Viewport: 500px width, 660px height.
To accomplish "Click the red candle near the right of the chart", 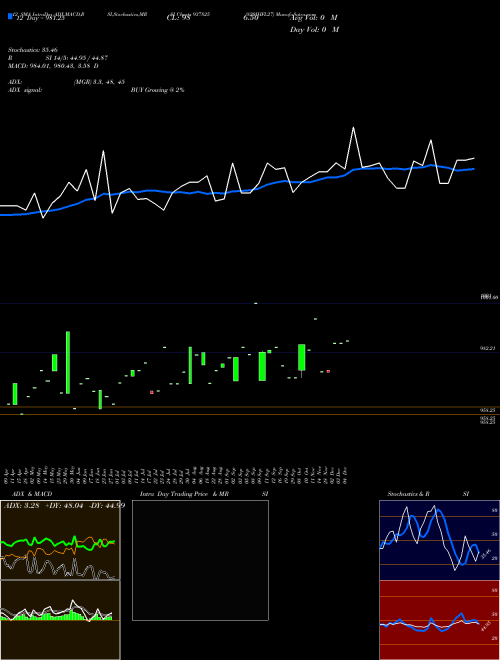I will [x=328, y=371].
